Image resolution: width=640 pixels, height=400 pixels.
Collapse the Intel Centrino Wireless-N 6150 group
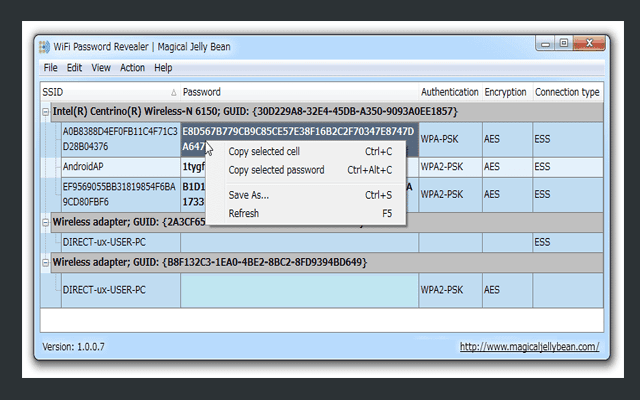[x=46, y=111]
